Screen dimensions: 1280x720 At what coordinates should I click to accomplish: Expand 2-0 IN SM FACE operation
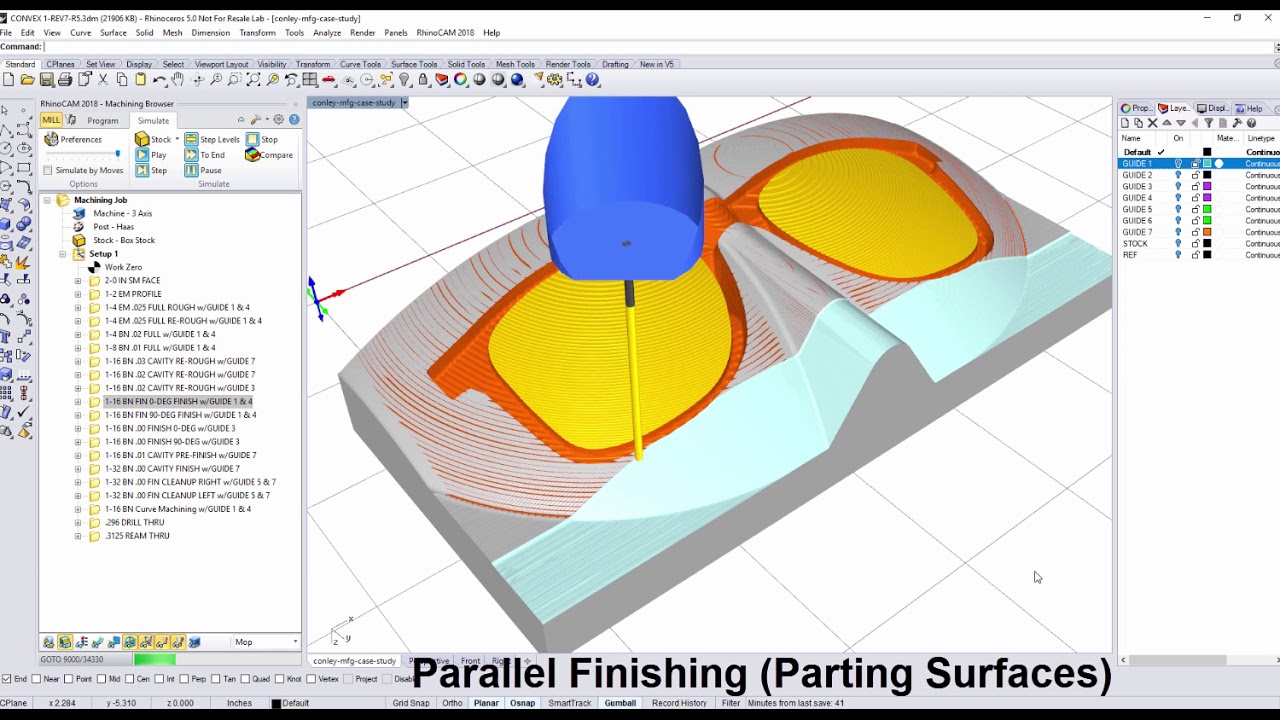(x=78, y=281)
